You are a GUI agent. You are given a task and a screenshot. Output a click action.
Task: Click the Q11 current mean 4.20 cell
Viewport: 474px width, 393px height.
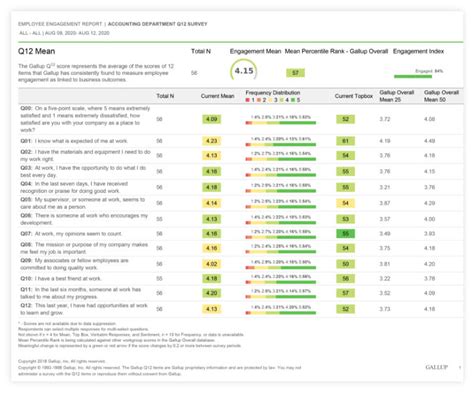tap(212, 293)
